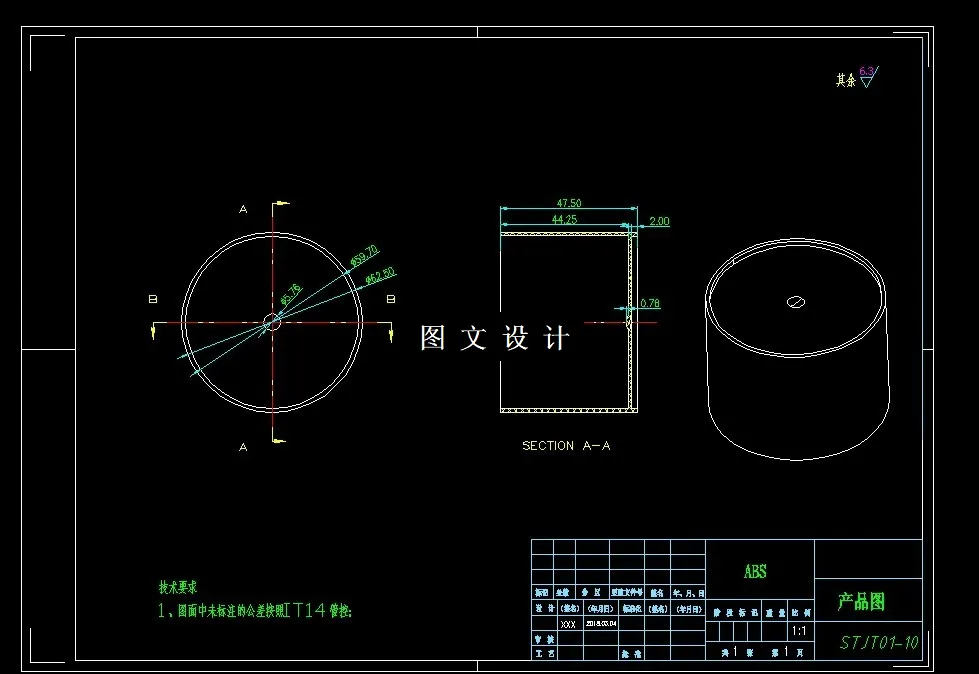Select the right section letter B
Screen dimensions: 979x674
pyautogui.click(x=391, y=300)
